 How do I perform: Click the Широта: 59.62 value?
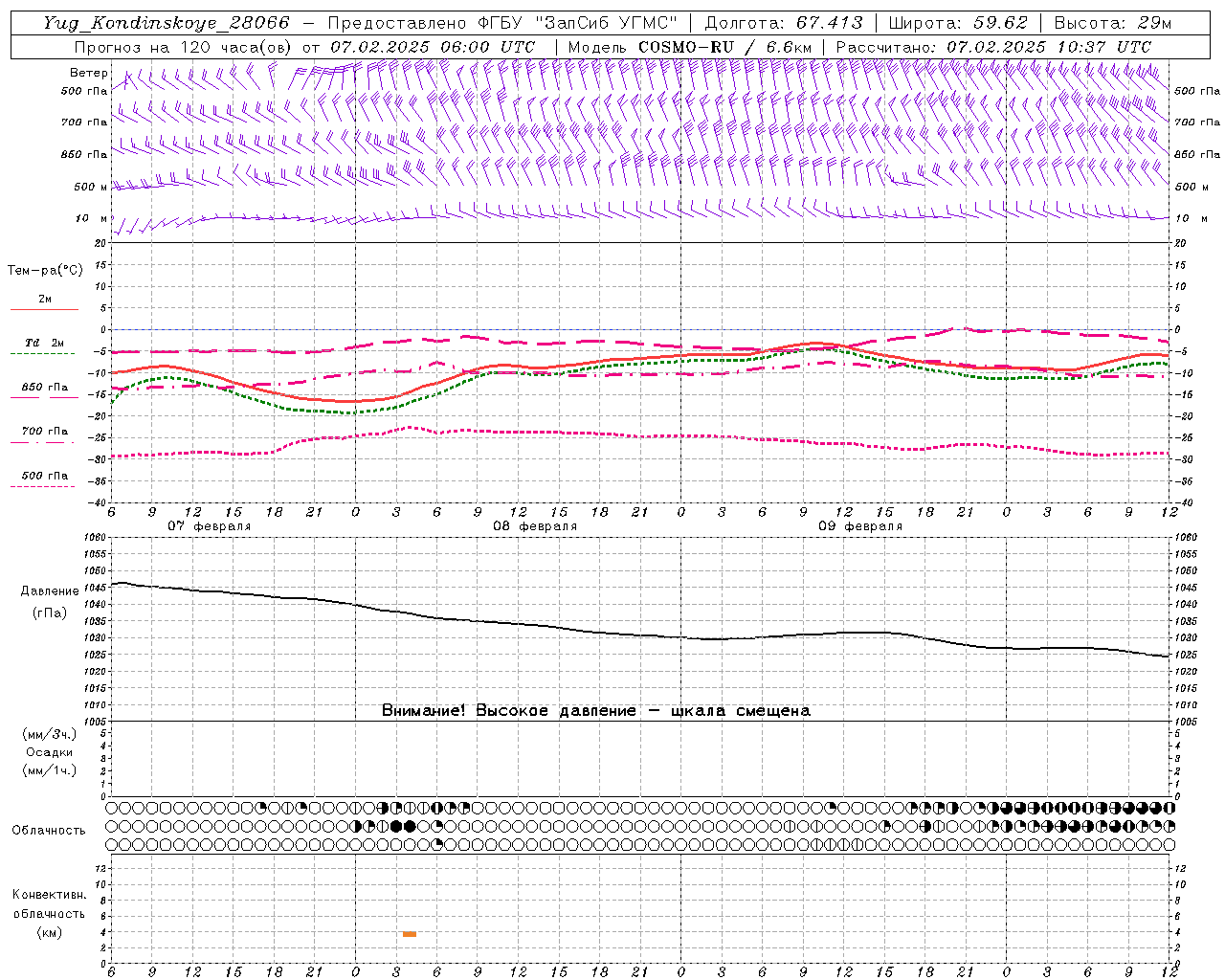[x=958, y=23]
